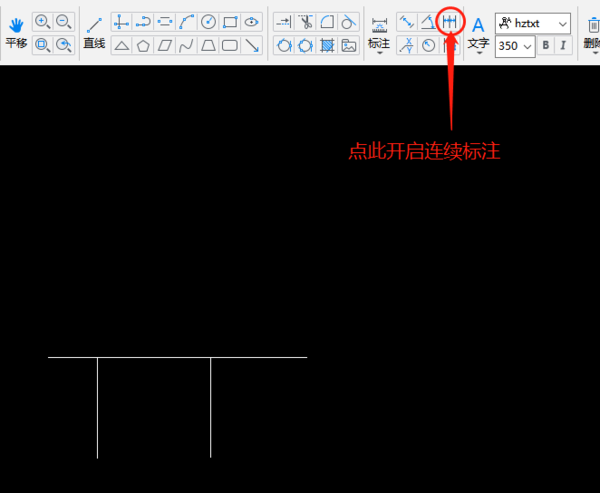Image resolution: width=600 pixels, height=493 pixels.
Task: Select the Pan (平移) hand tool
Action: pyautogui.click(x=16, y=33)
